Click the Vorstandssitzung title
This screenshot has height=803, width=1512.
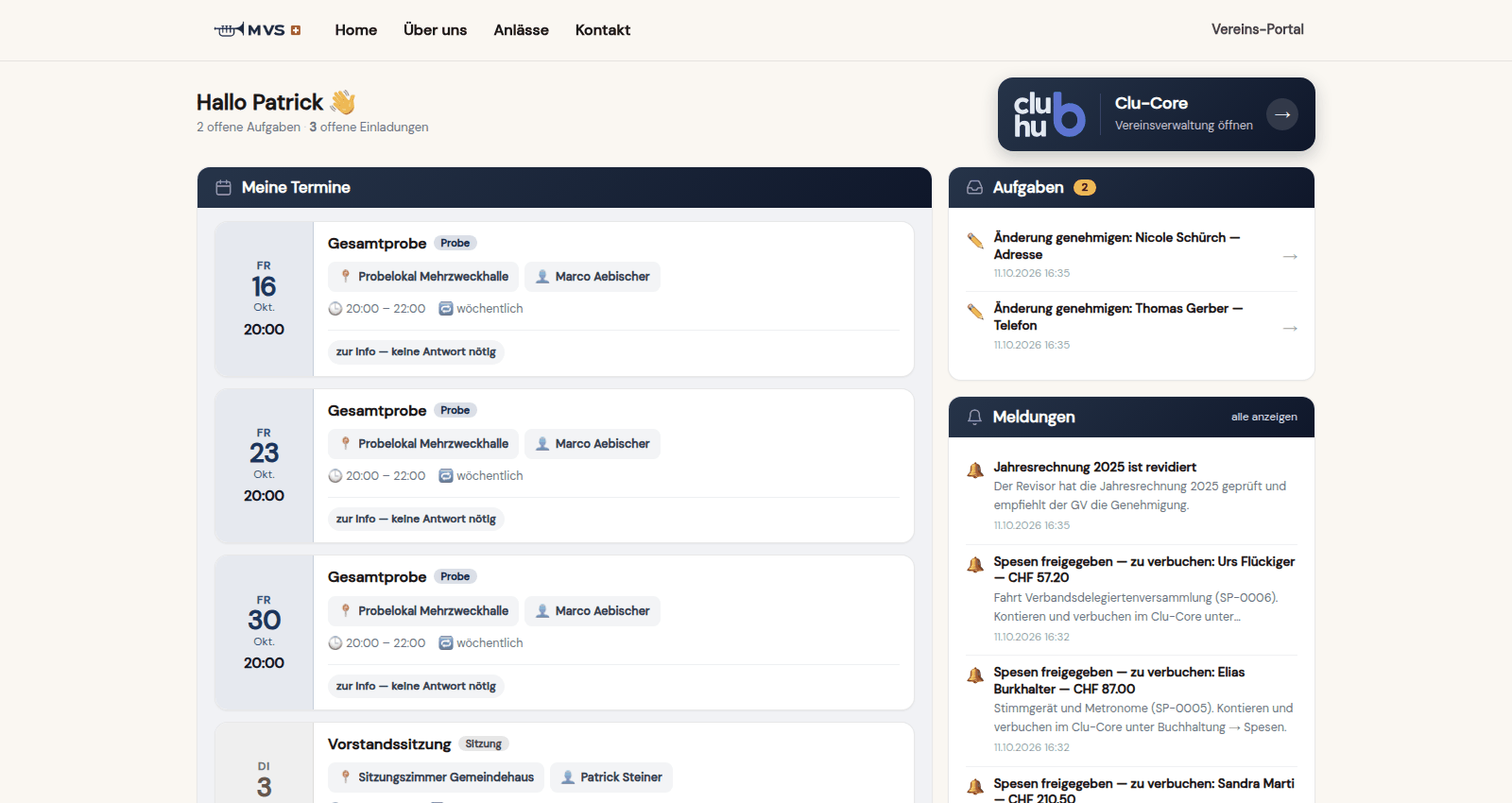pos(389,744)
